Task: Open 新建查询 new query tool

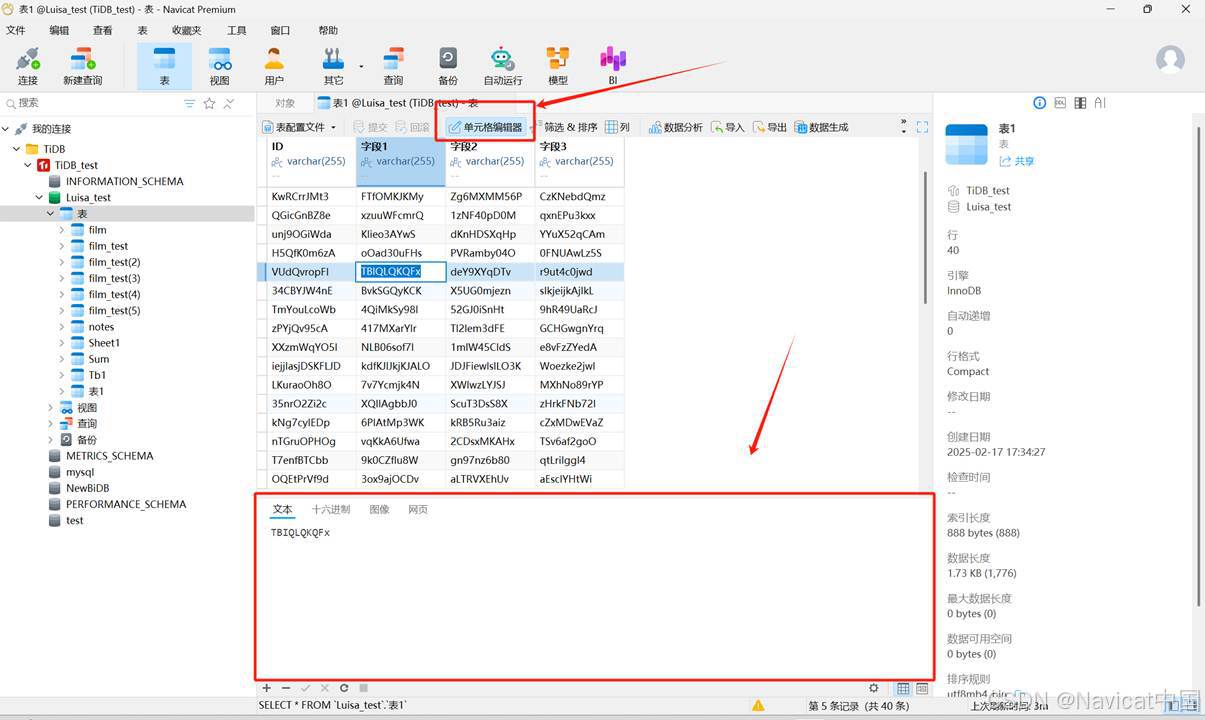Action: (82, 66)
